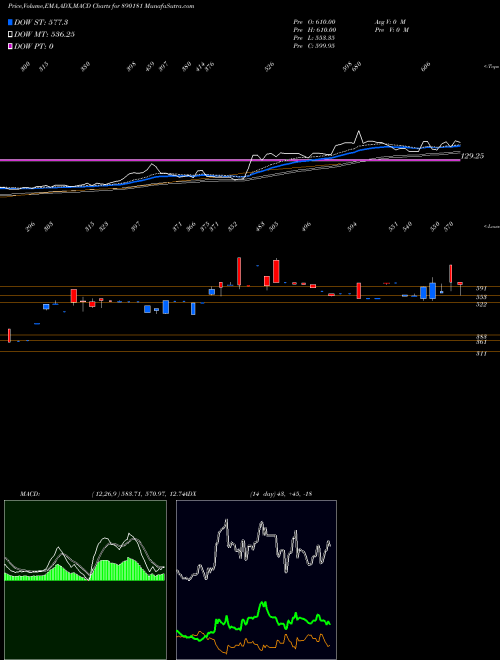This screenshot has height=660, width=500.
Task: Click the 'Avg V: 0 M' volume text
Action: click(x=390, y=22)
